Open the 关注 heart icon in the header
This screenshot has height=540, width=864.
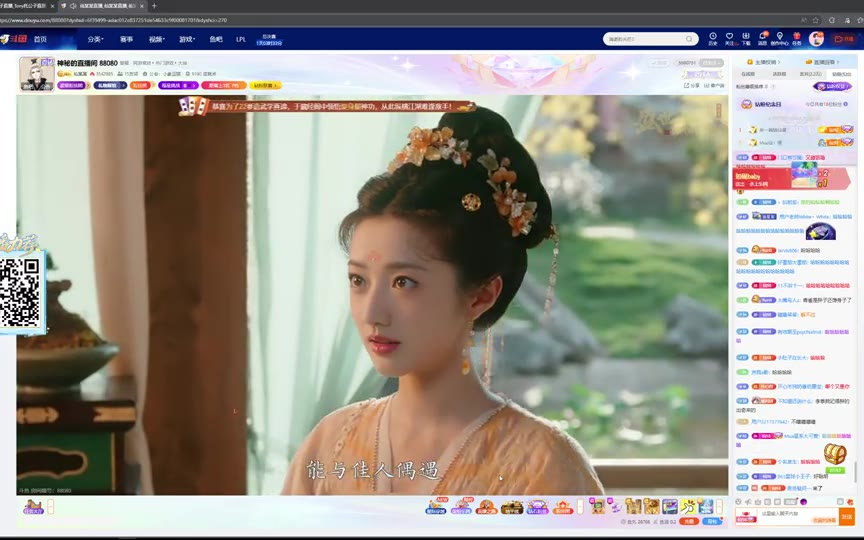pyautogui.click(x=729, y=37)
